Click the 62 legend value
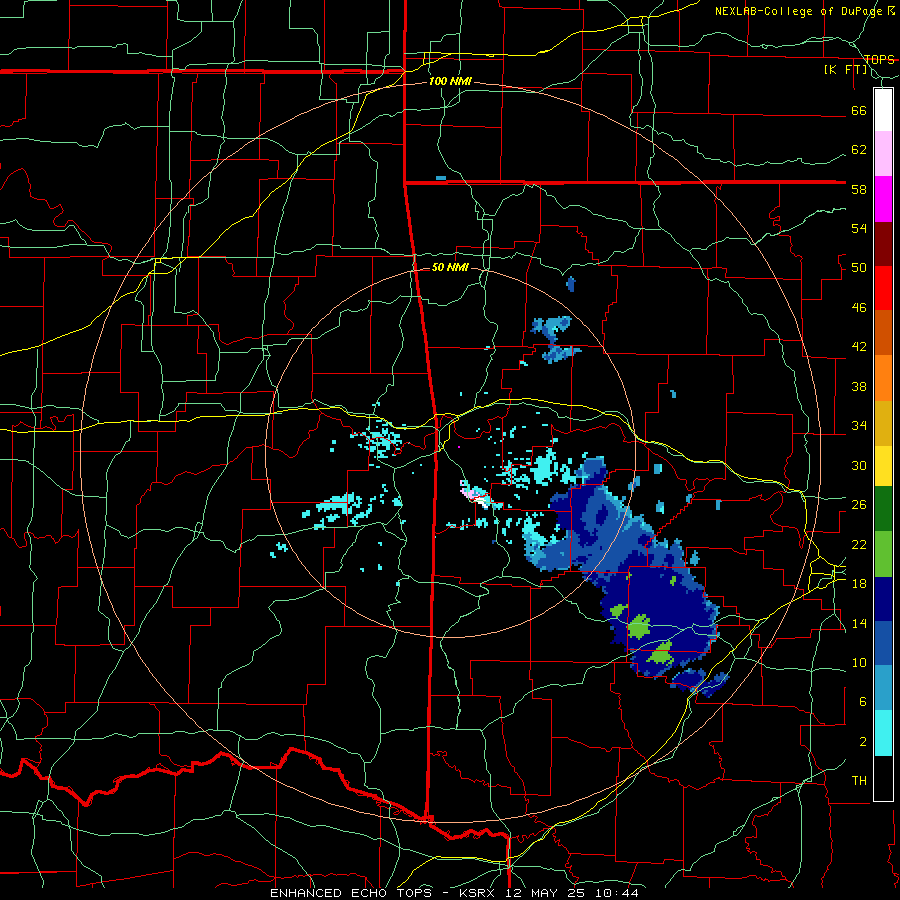 [x=859, y=150]
